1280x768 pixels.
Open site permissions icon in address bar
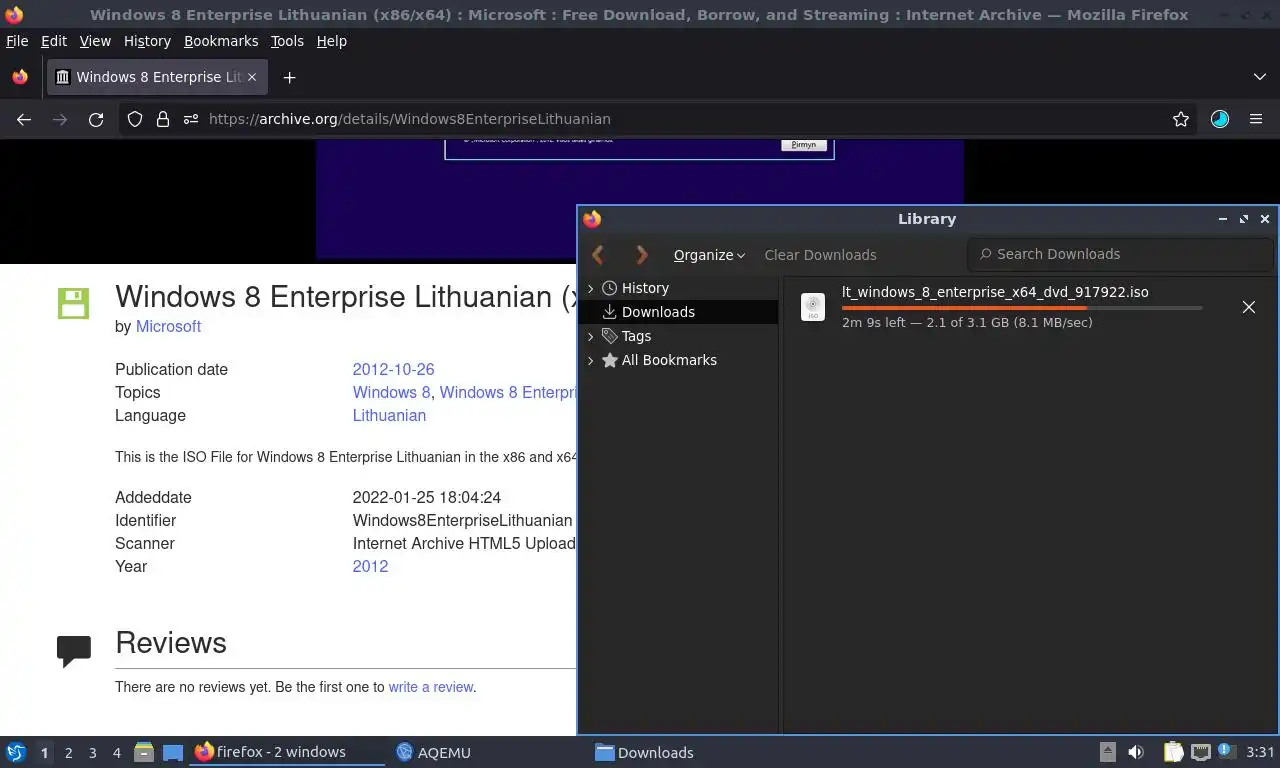pos(191,119)
